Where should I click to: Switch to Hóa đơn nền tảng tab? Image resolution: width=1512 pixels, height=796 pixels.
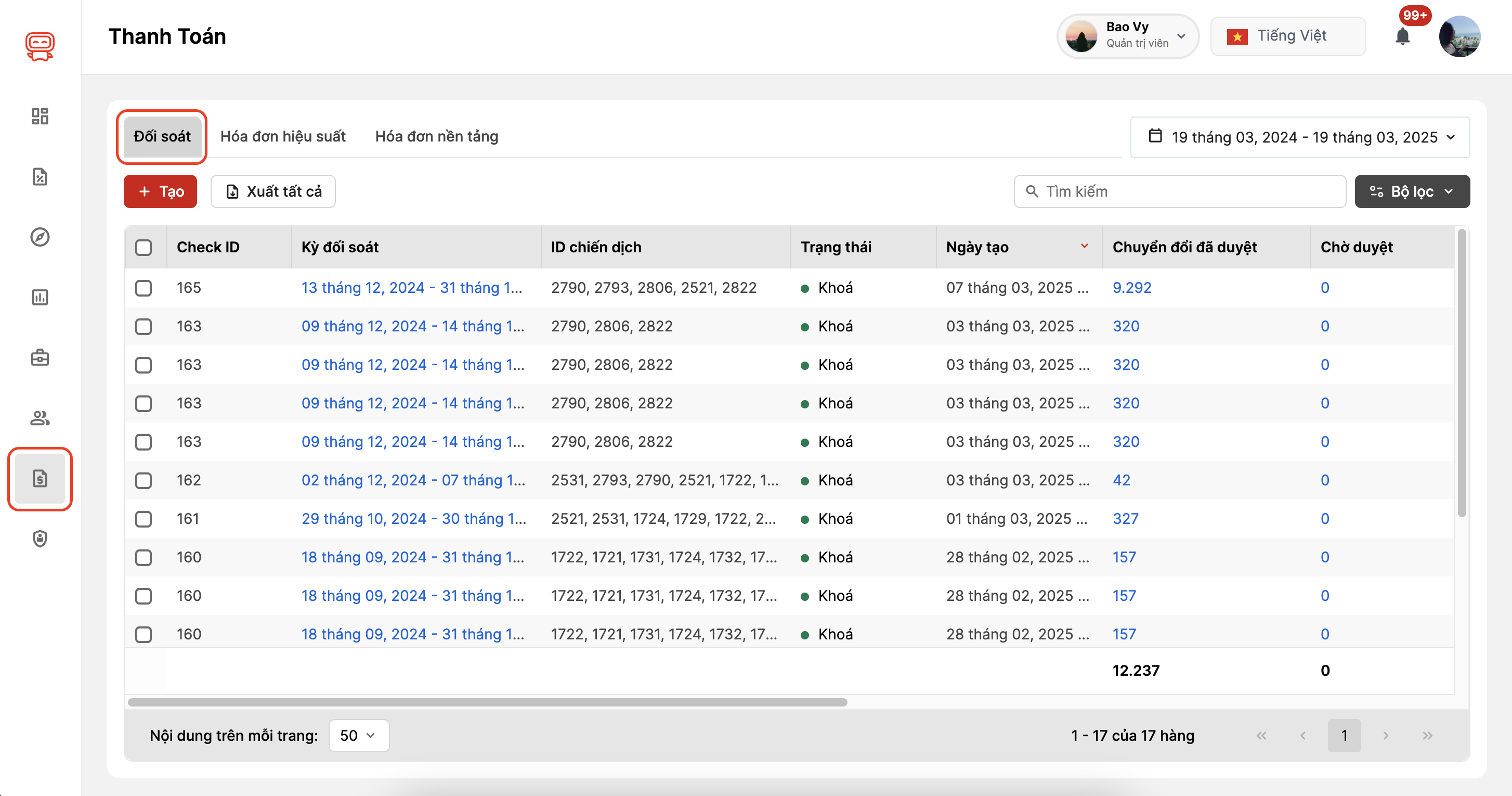pos(436,136)
